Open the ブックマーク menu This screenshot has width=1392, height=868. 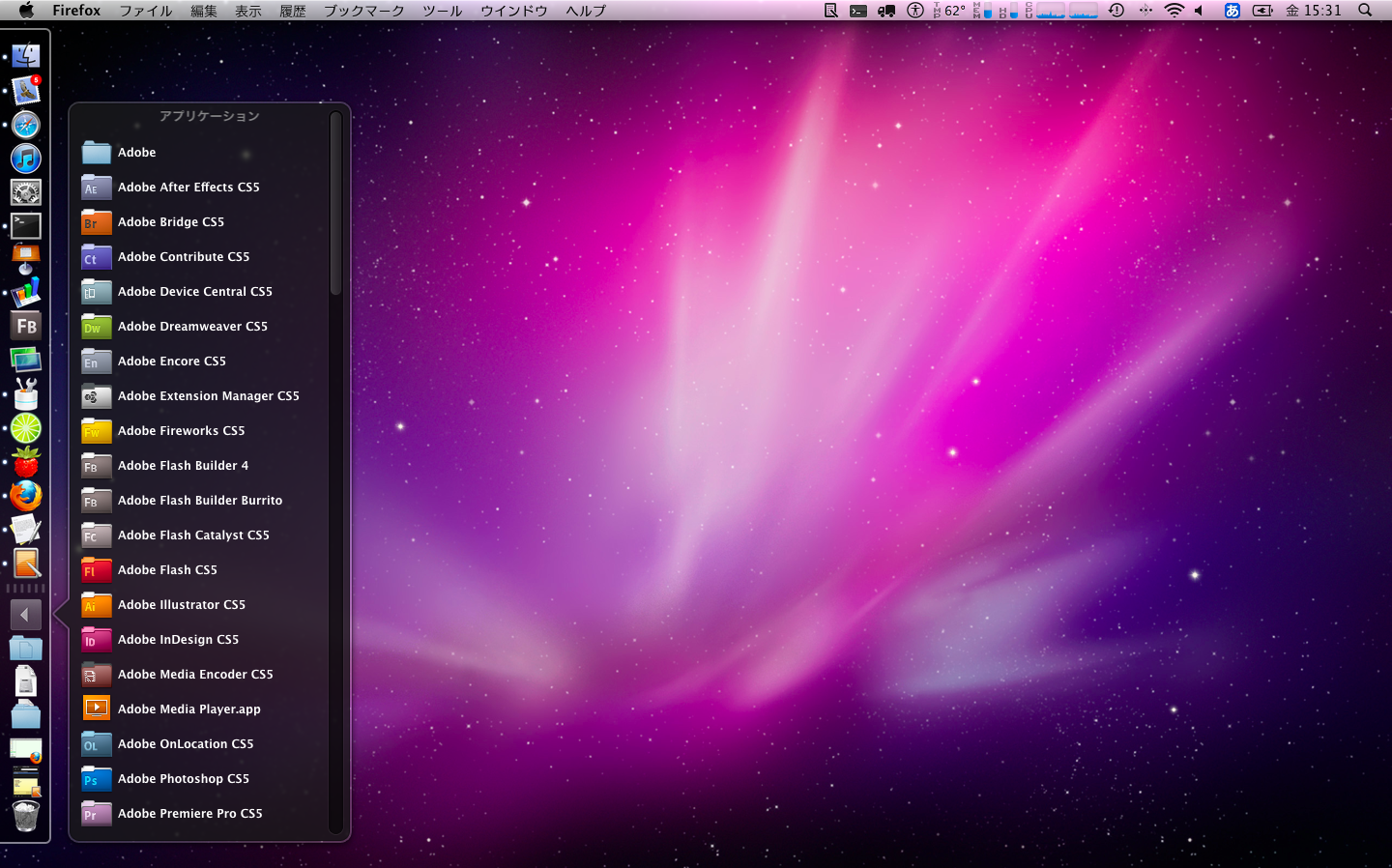(363, 11)
